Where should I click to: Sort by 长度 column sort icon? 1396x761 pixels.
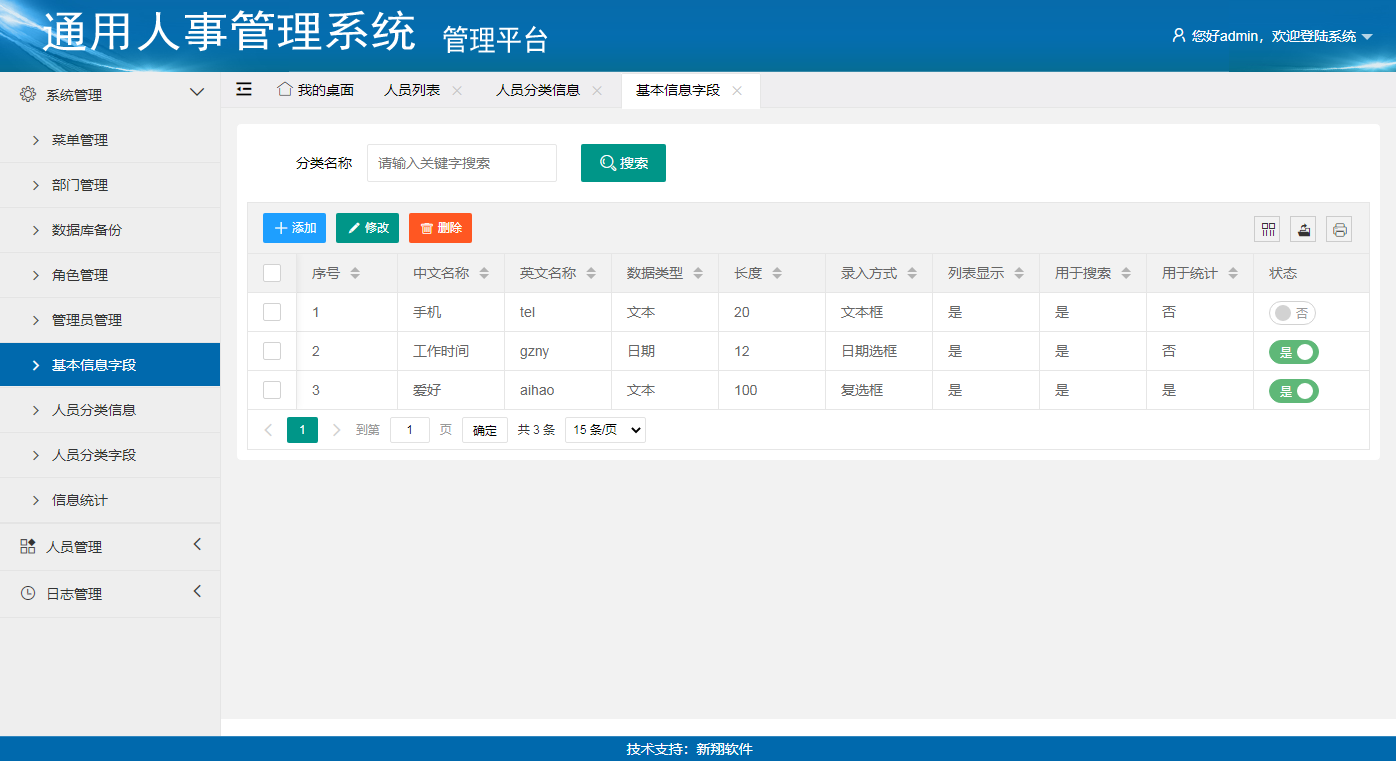777,273
